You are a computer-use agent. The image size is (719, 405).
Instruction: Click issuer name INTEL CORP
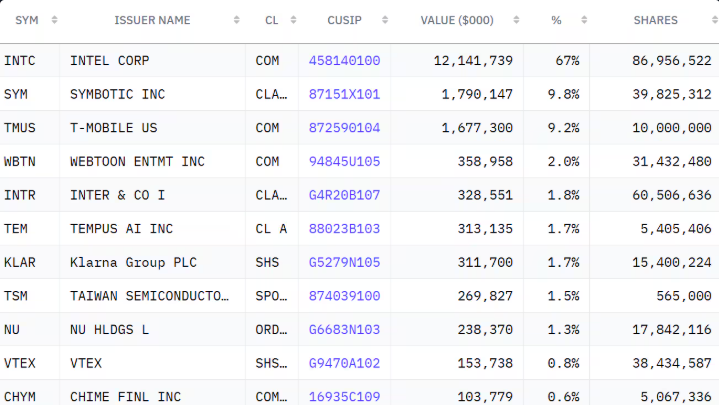click(110, 61)
